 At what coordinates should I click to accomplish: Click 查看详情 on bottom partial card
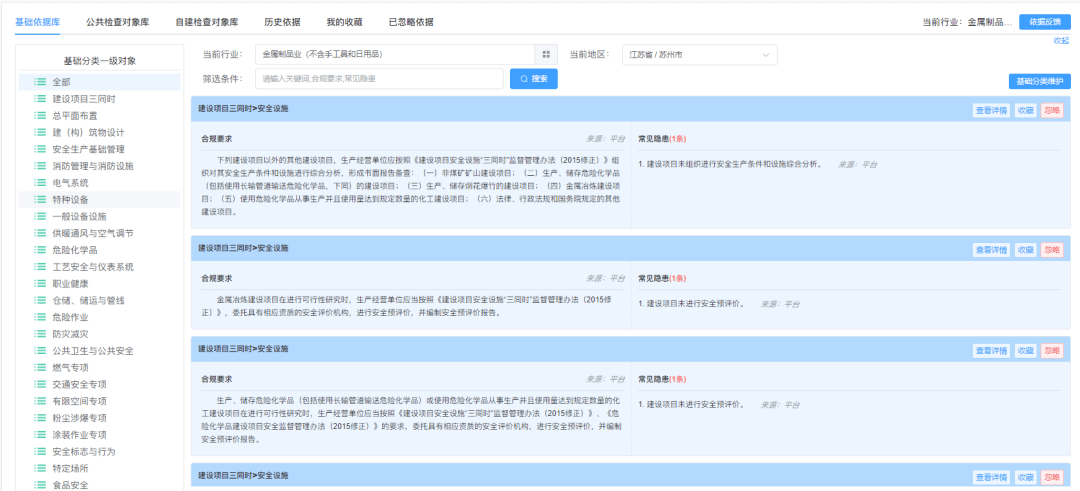point(991,477)
